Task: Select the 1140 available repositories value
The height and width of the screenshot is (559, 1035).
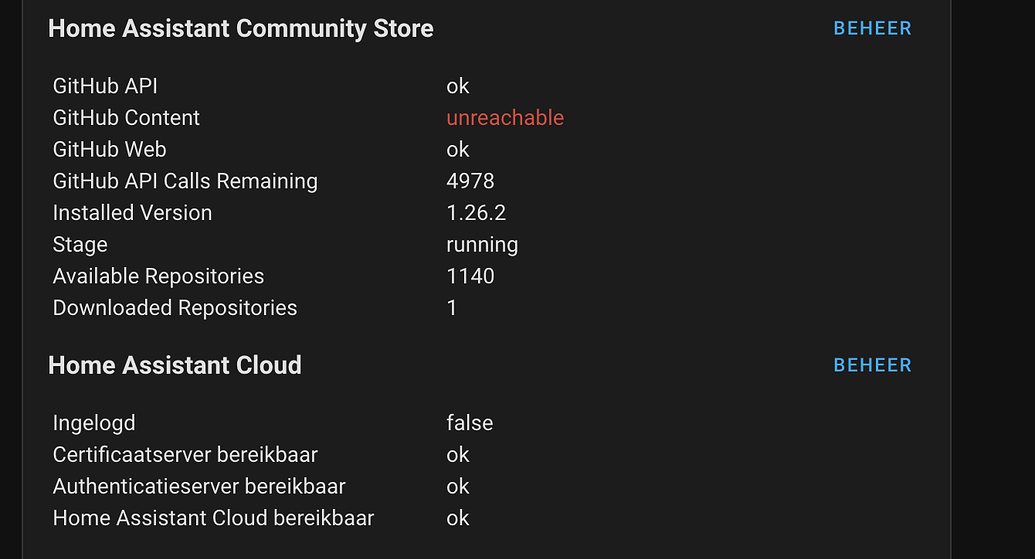Action: [470, 276]
